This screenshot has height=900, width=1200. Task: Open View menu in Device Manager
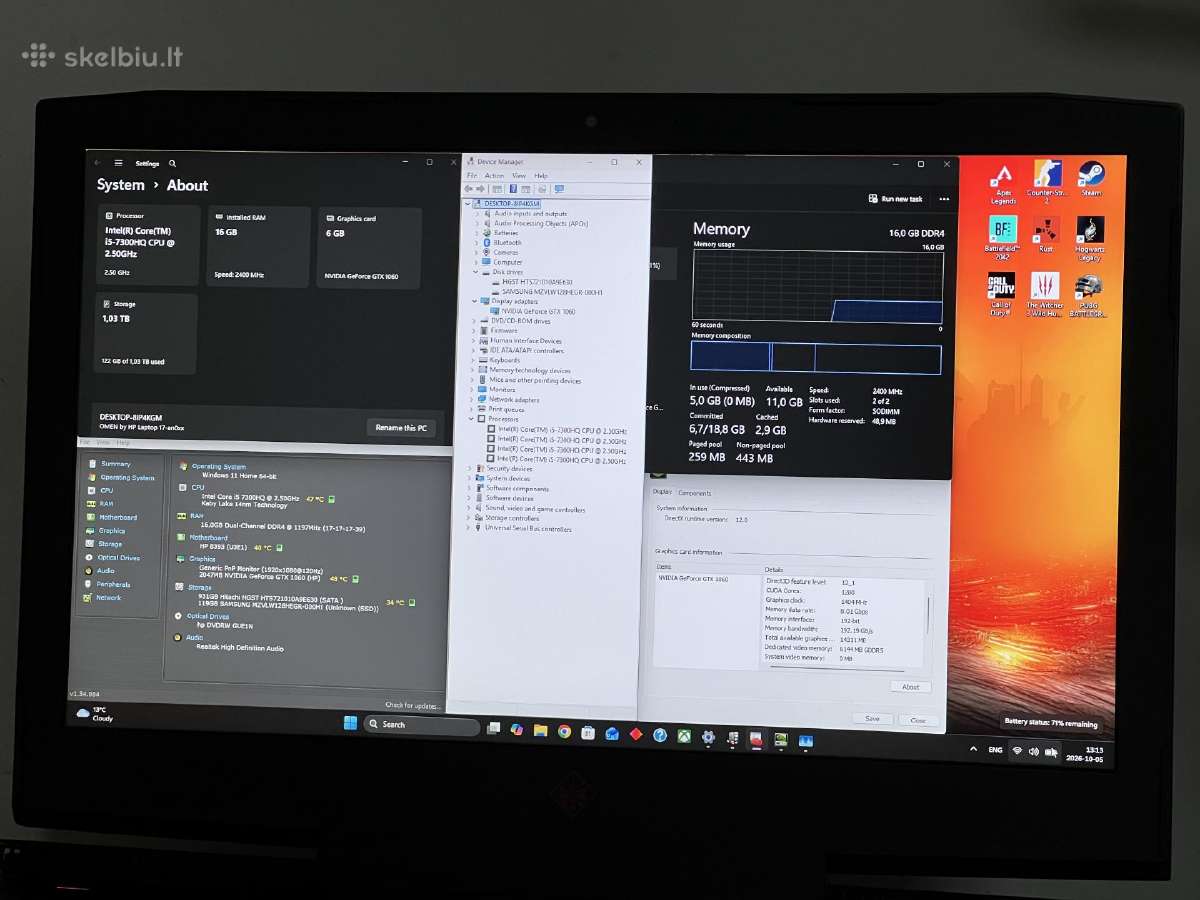[x=519, y=176]
